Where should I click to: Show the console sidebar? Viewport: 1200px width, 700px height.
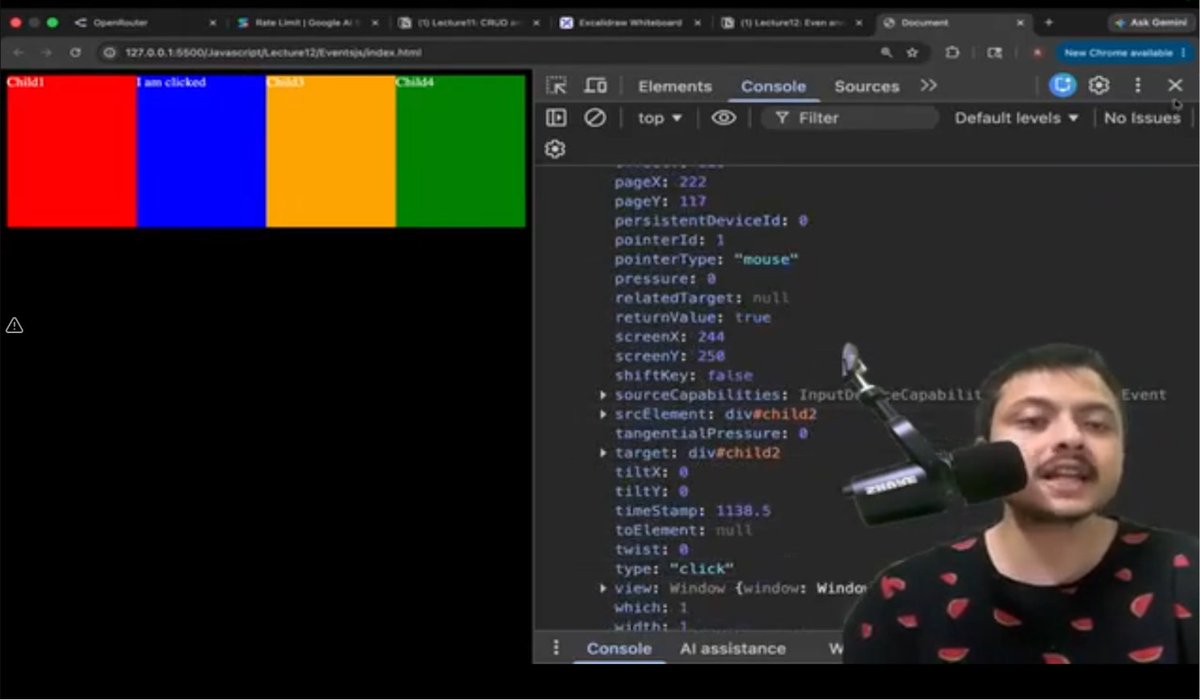pyautogui.click(x=556, y=118)
